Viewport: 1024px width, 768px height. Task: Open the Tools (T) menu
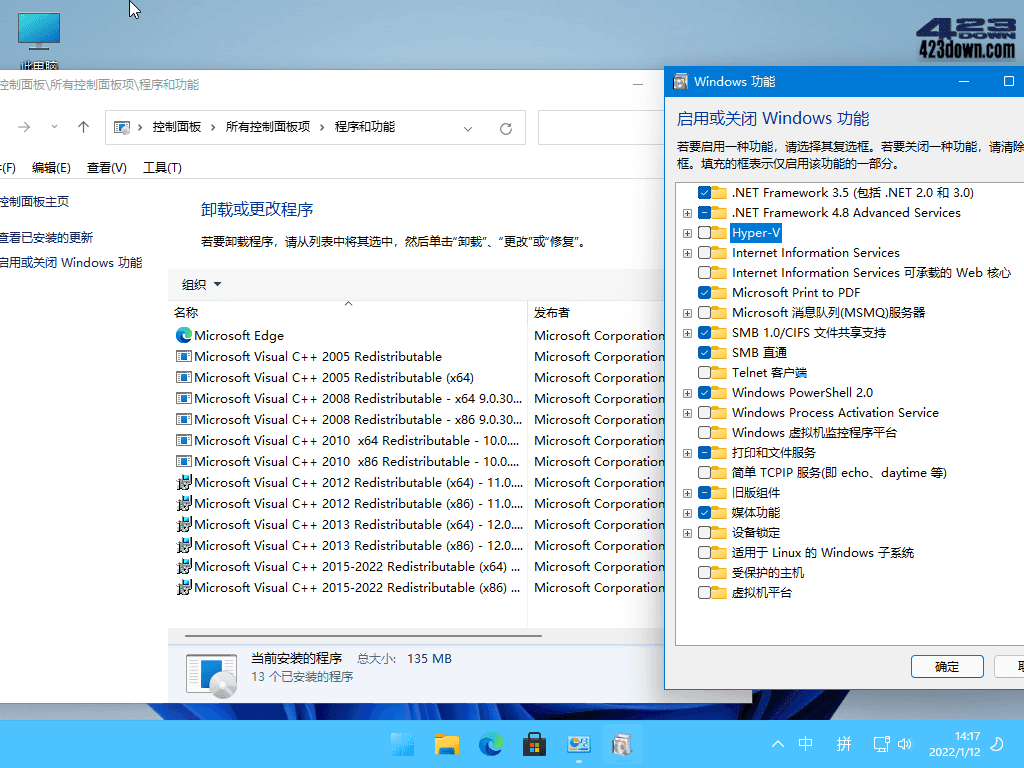(x=162, y=168)
